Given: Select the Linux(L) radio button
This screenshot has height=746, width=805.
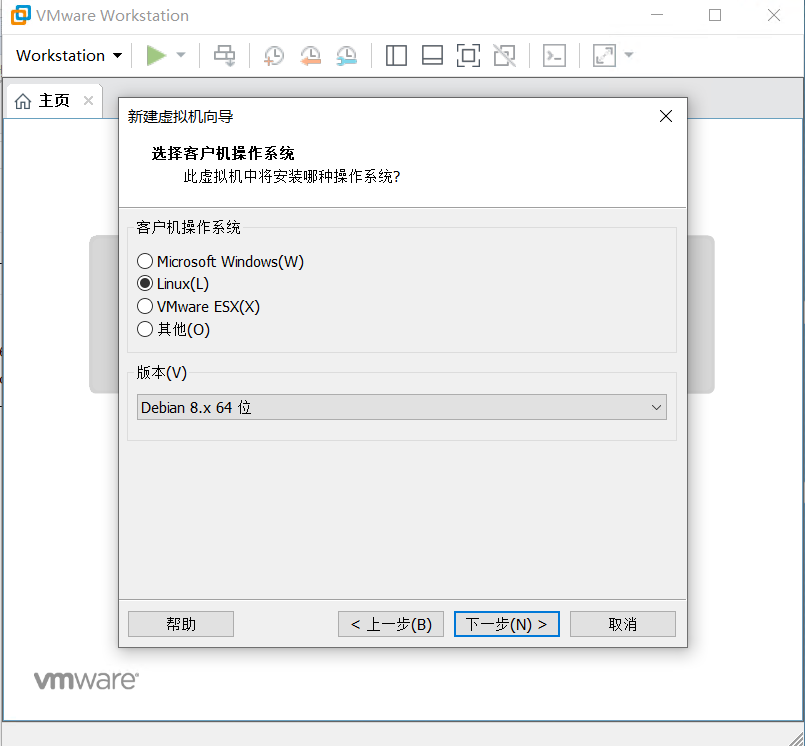Looking at the screenshot, I should pos(172,283).
